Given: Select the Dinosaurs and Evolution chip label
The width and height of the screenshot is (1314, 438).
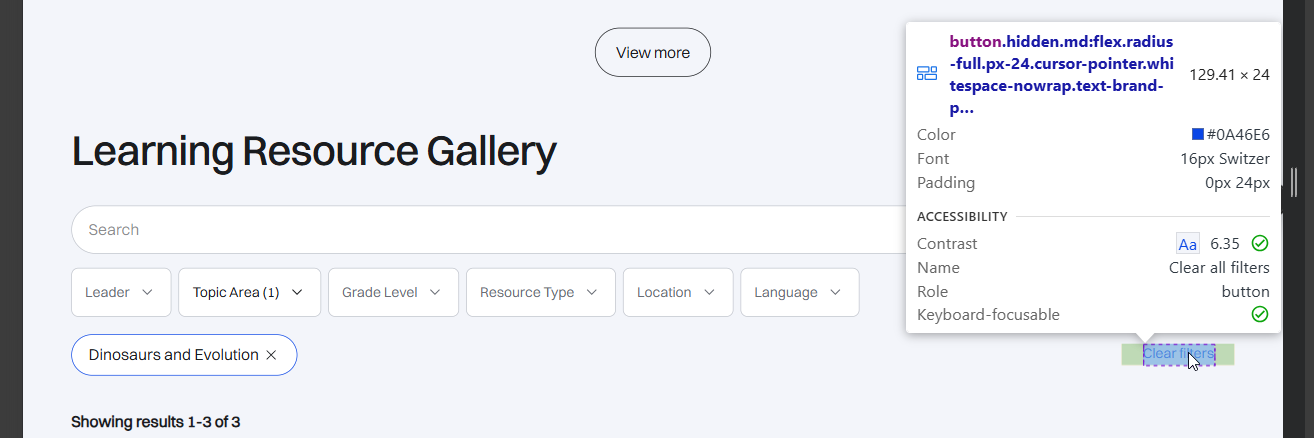Looking at the screenshot, I should (x=173, y=355).
